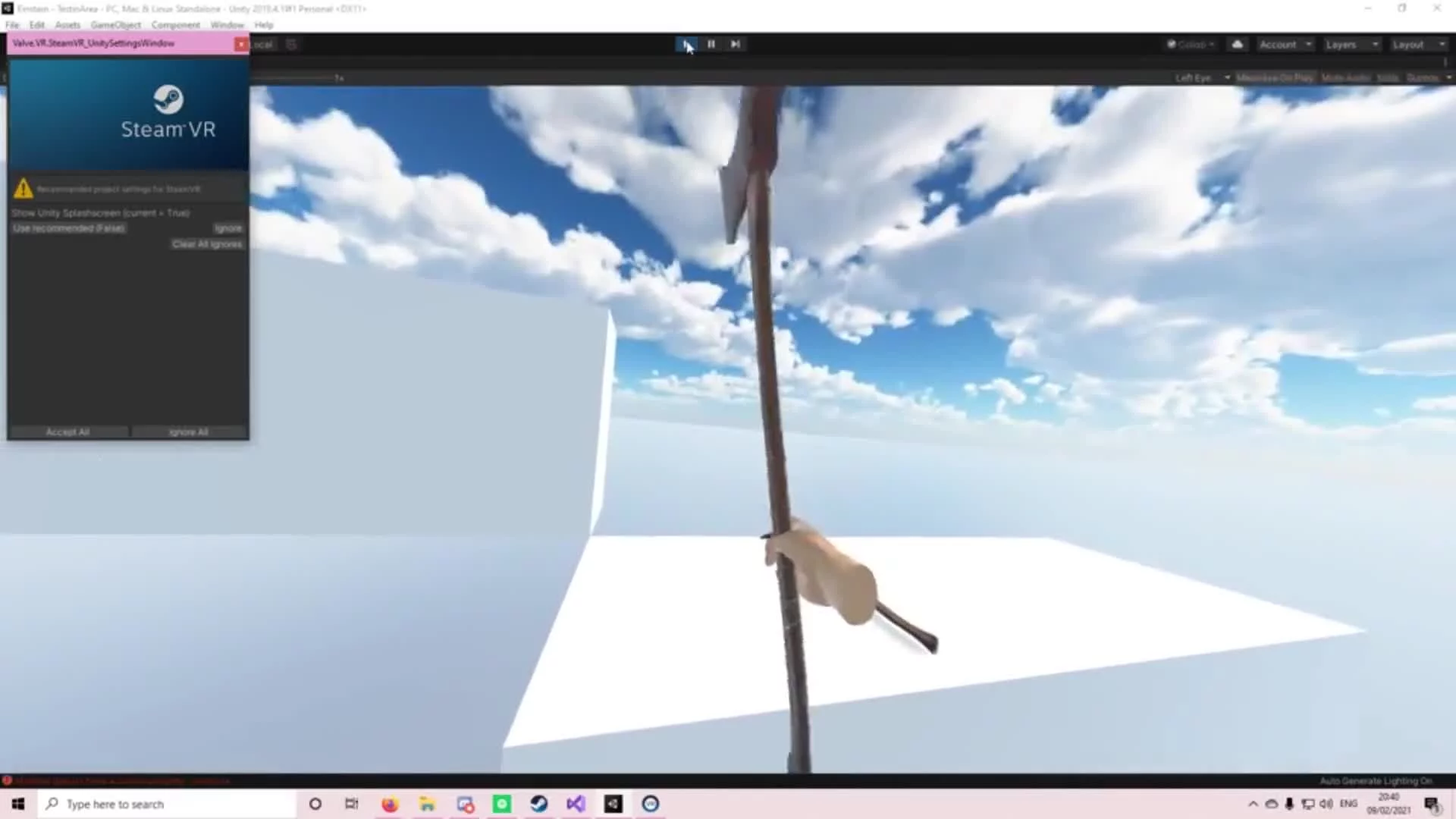The width and height of the screenshot is (1456, 819).
Task: Open the GameObject menu
Action: coord(115,24)
